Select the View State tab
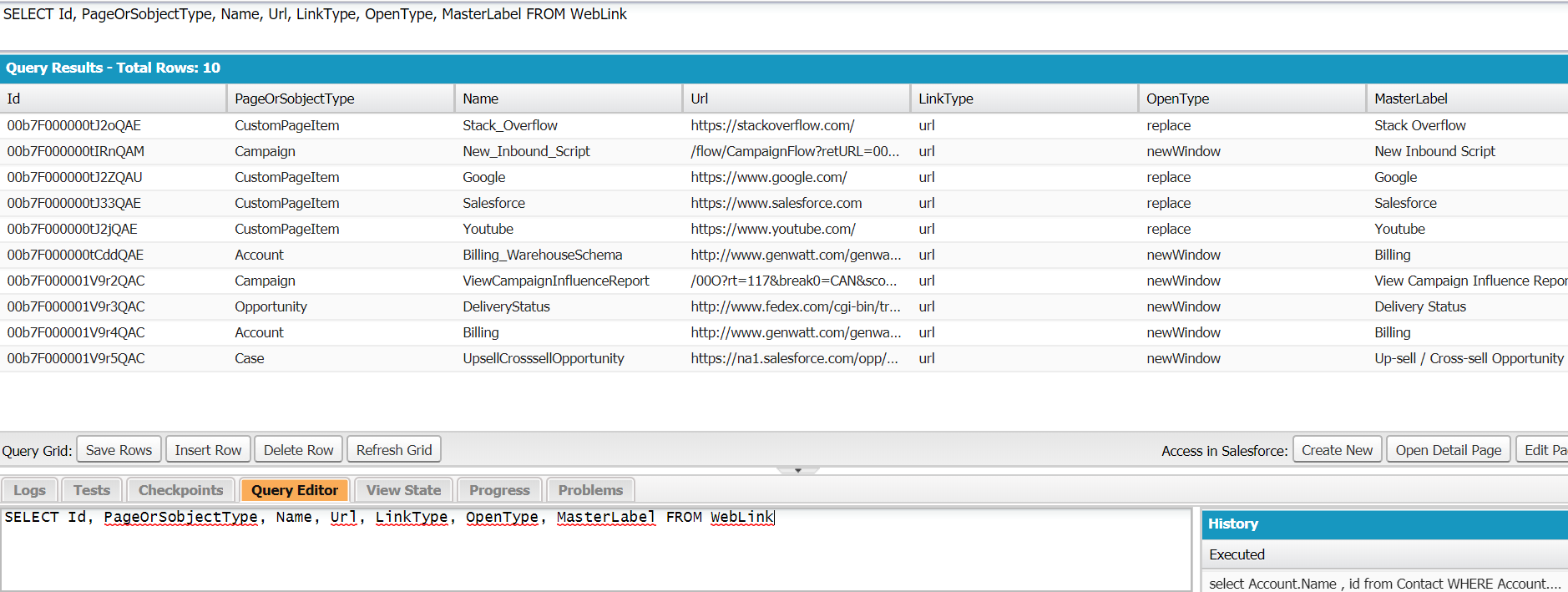Image resolution: width=1568 pixels, height=592 pixels. click(x=403, y=490)
